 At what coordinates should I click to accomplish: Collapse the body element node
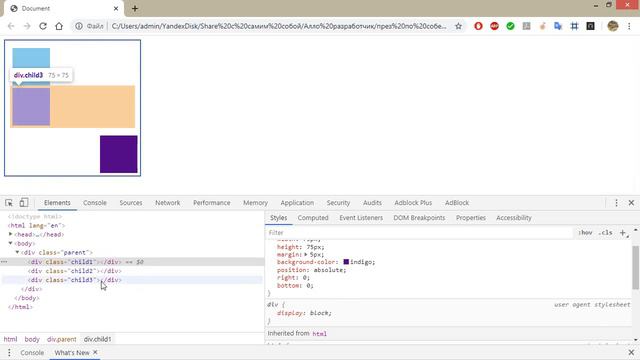[x=11, y=243]
